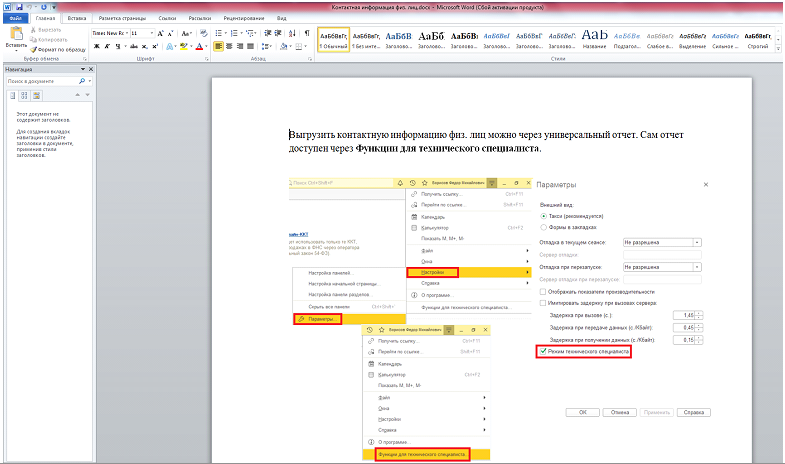
Task: Click the magnifier search icon in navigation
Action: [82, 81]
